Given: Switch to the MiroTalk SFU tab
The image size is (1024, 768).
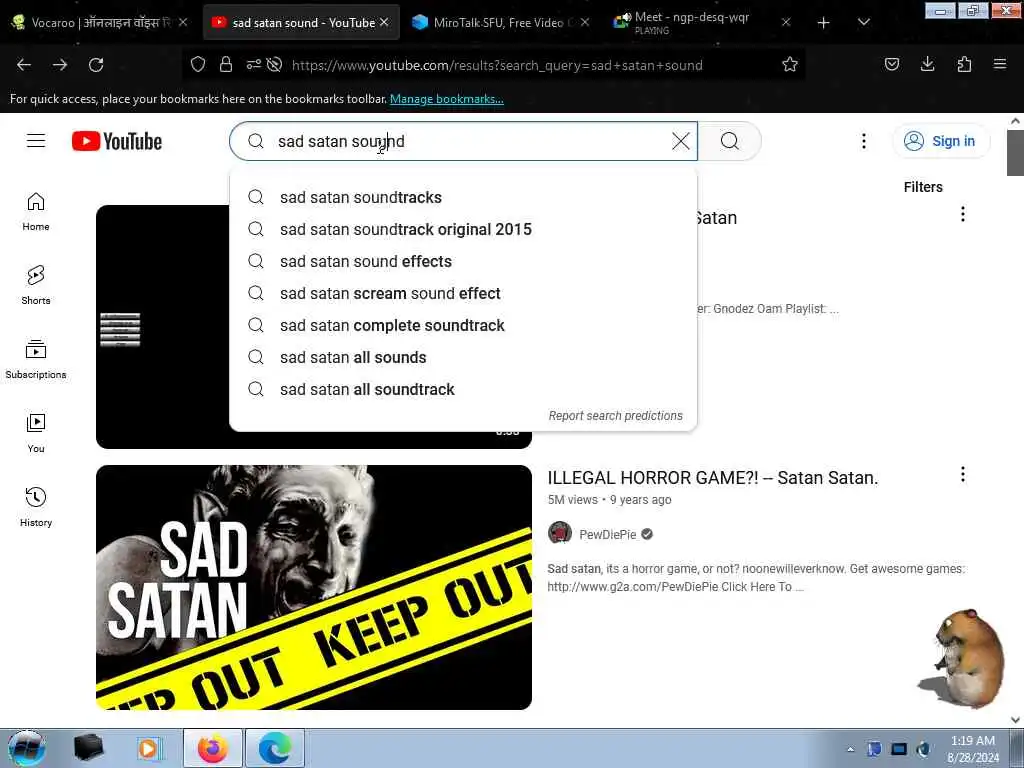Looking at the screenshot, I should [498, 23].
